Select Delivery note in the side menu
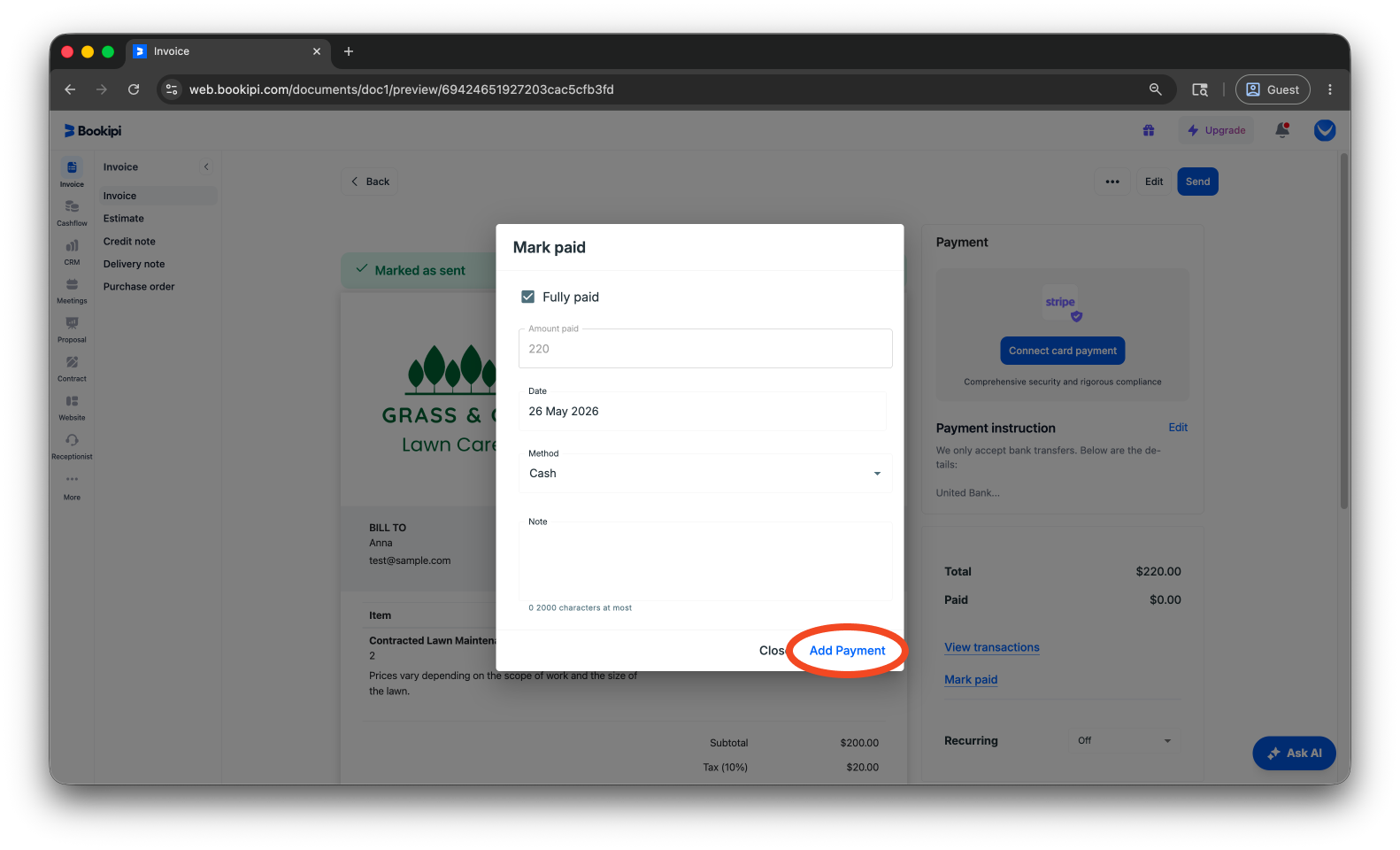 pos(135,264)
